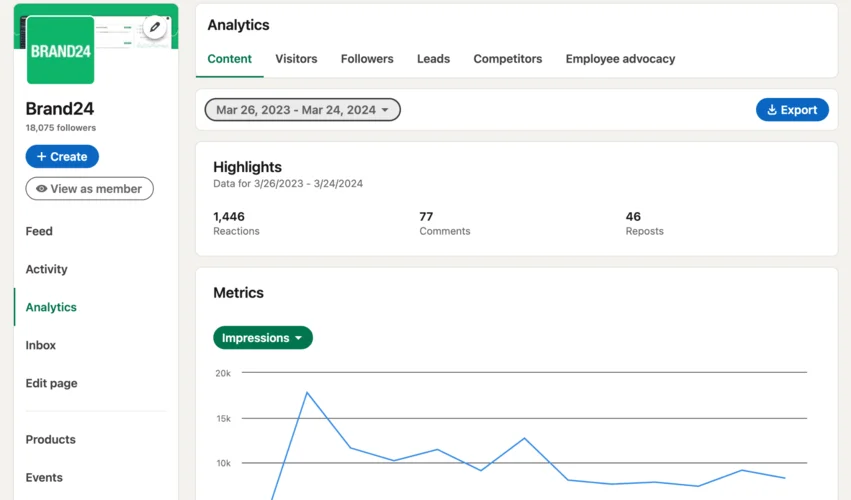The height and width of the screenshot is (500, 851).
Task: Open Events from the sidebar
Action: point(44,477)
